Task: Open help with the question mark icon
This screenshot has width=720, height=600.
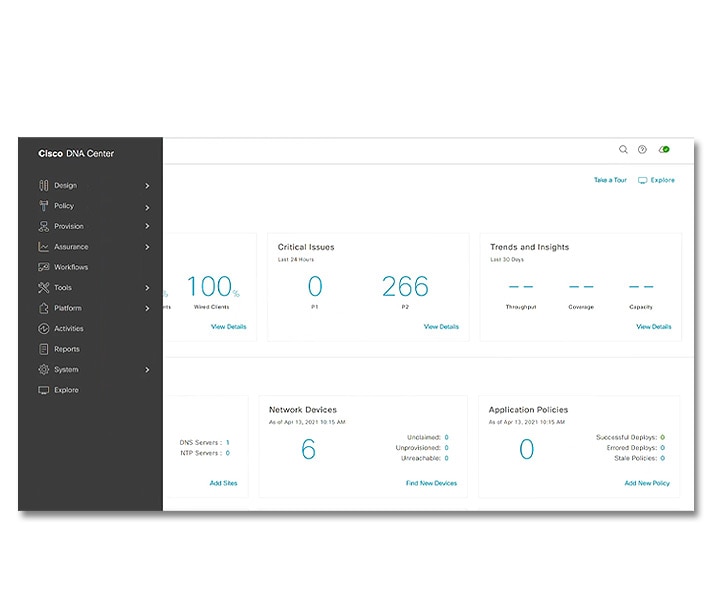Action: tap(642, 149)
